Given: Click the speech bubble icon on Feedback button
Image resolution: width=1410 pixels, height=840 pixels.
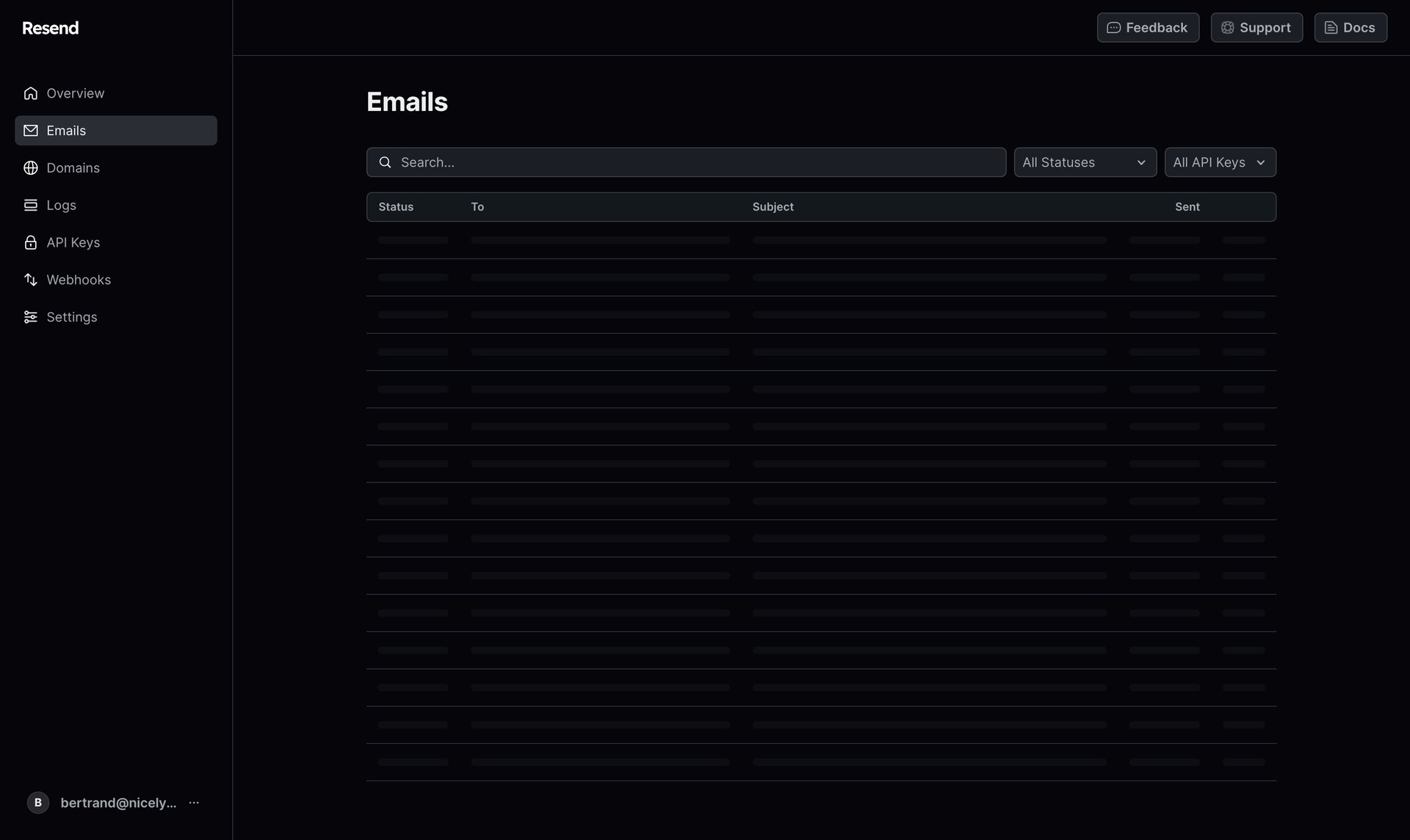Looking at the screenshot, I should click(1113, 27).
